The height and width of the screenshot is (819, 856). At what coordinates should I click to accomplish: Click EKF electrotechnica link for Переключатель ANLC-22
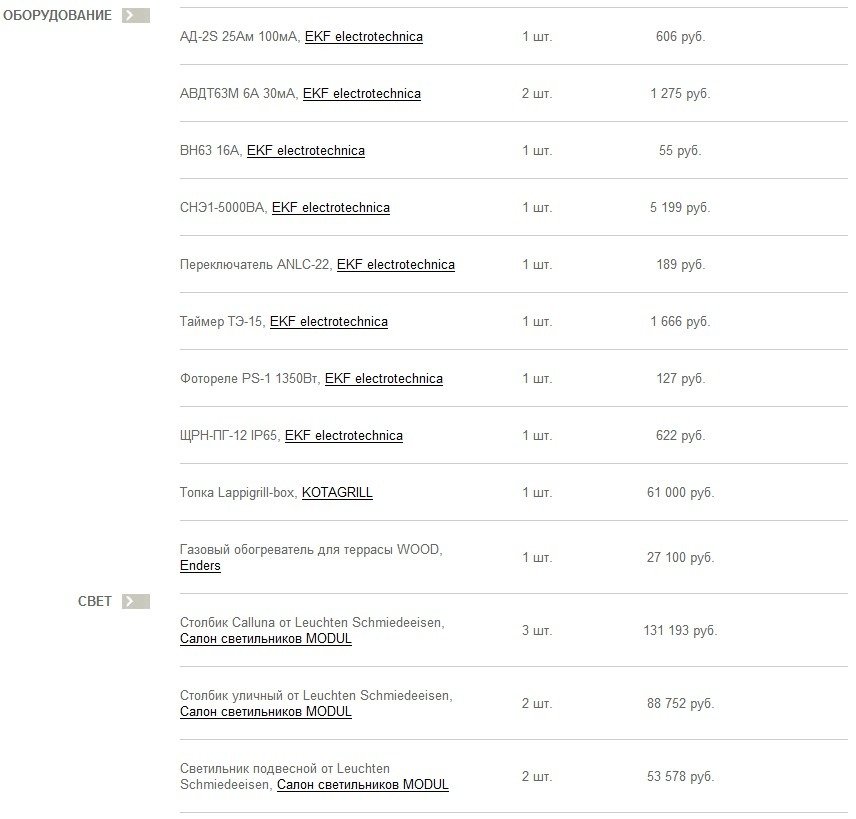(x=395, y=265)
